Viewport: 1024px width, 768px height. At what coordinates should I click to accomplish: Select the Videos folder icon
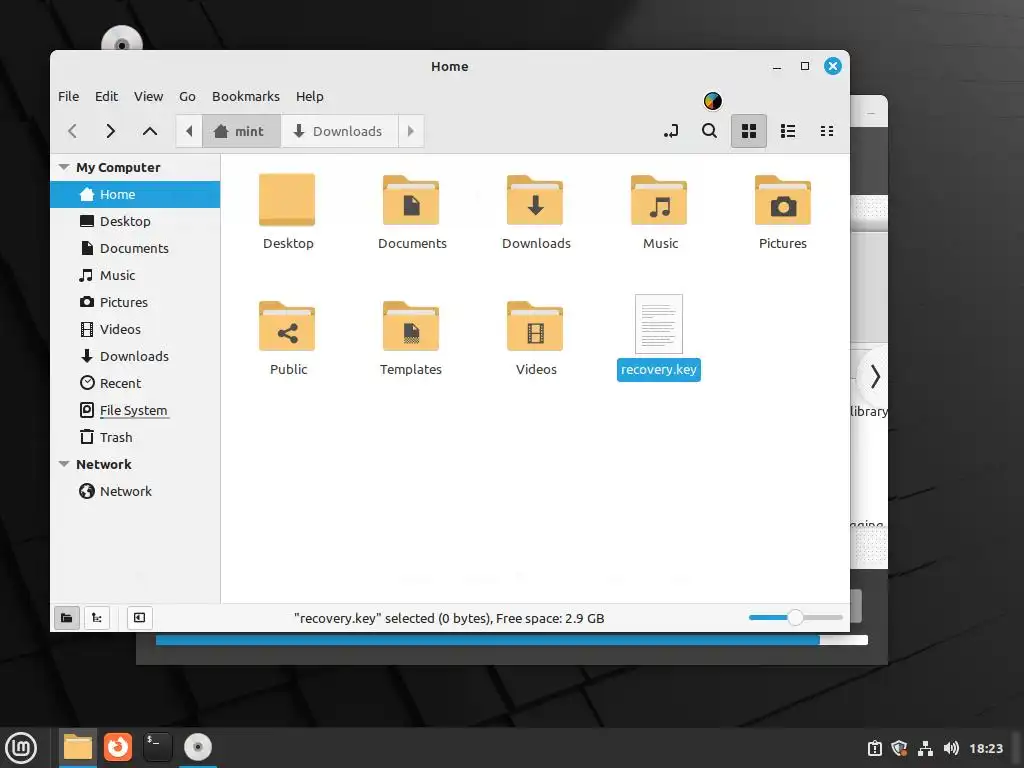coord(535,326)
